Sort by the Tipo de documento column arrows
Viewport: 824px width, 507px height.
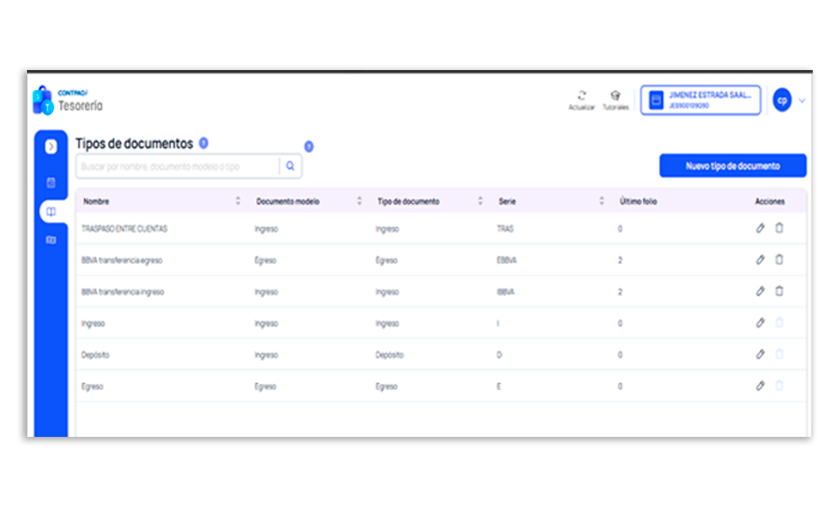click(480, 201)
